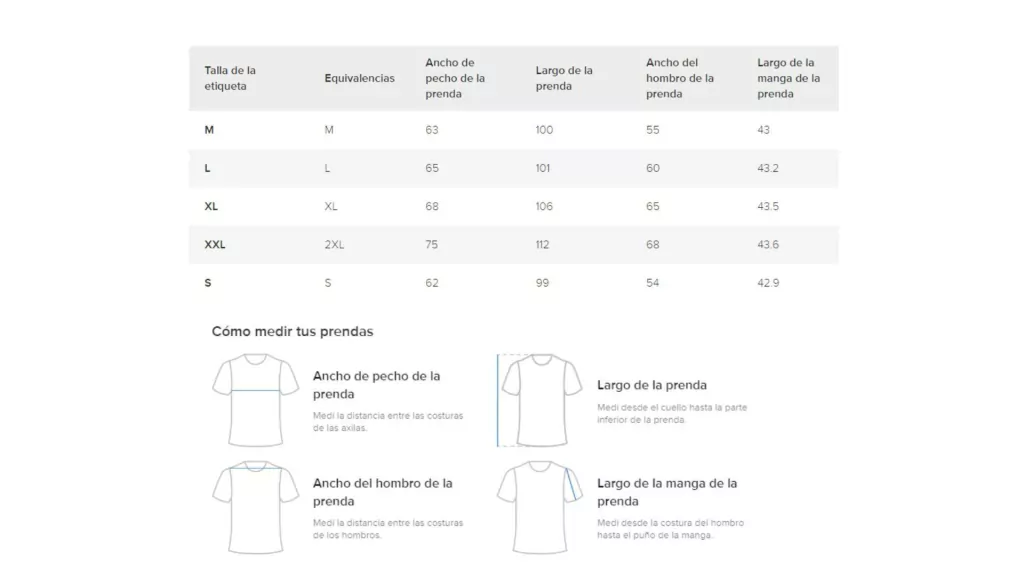Click the chest width t-shirt diagram
1024x576 pixels.
click(x=256, y=400)
